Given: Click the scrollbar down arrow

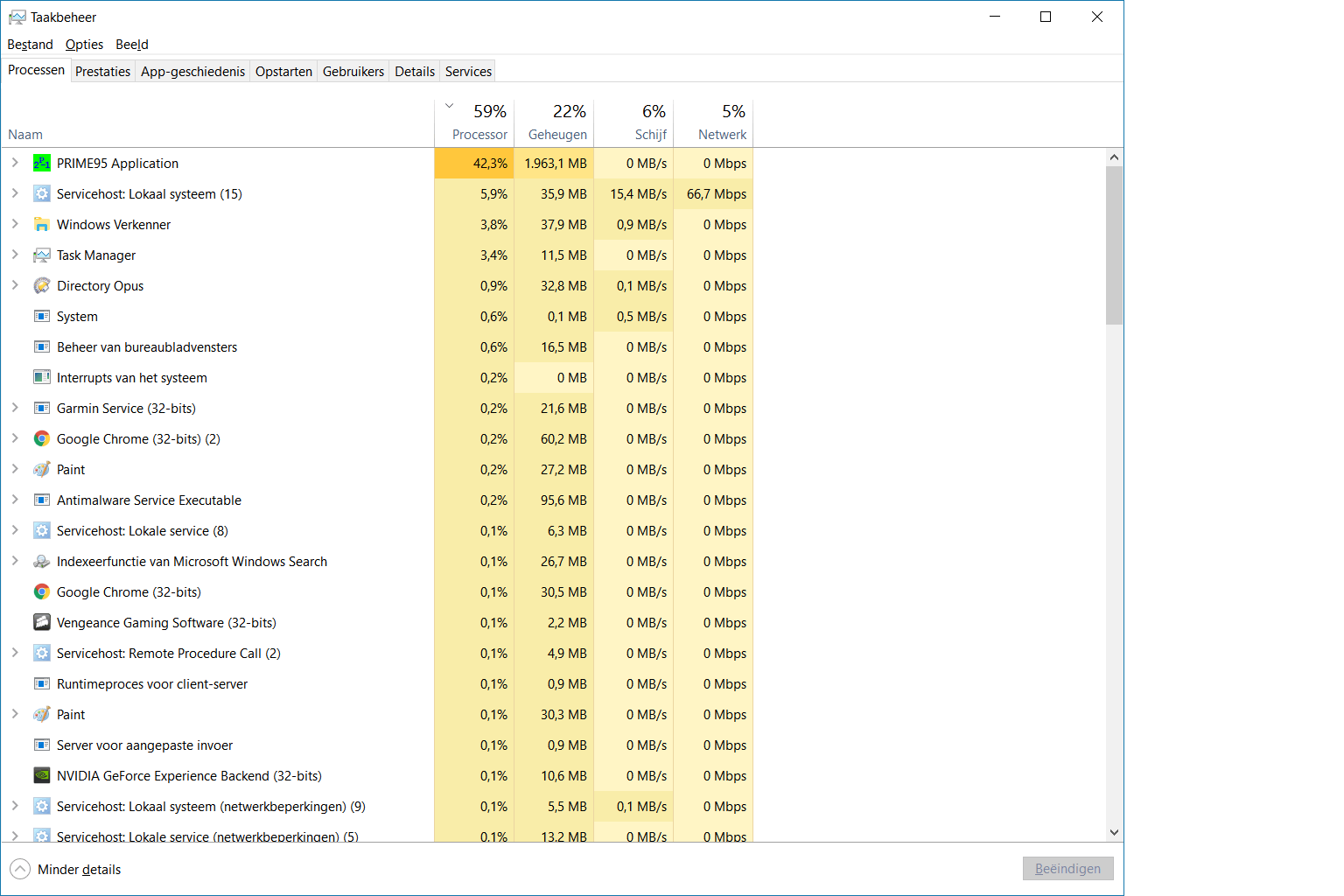Looking at the screenshot, I should [1114, 833].
